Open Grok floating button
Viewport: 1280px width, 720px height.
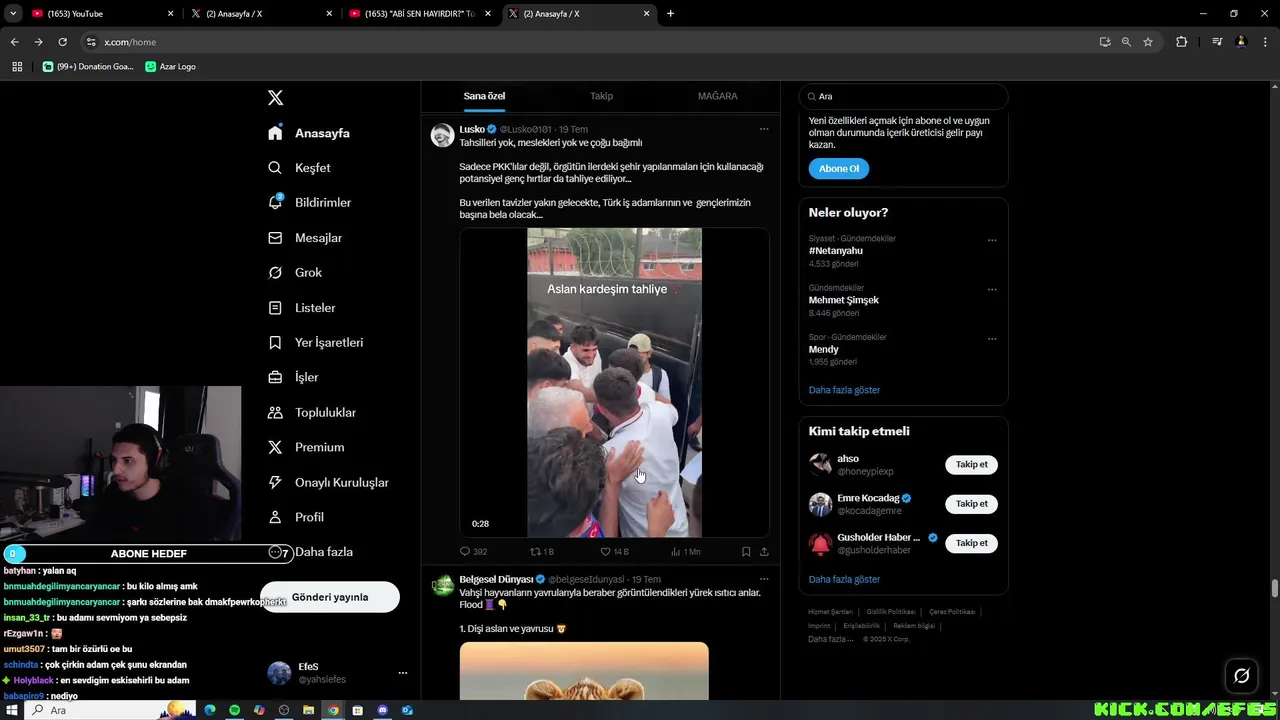tap(1241, 676)
